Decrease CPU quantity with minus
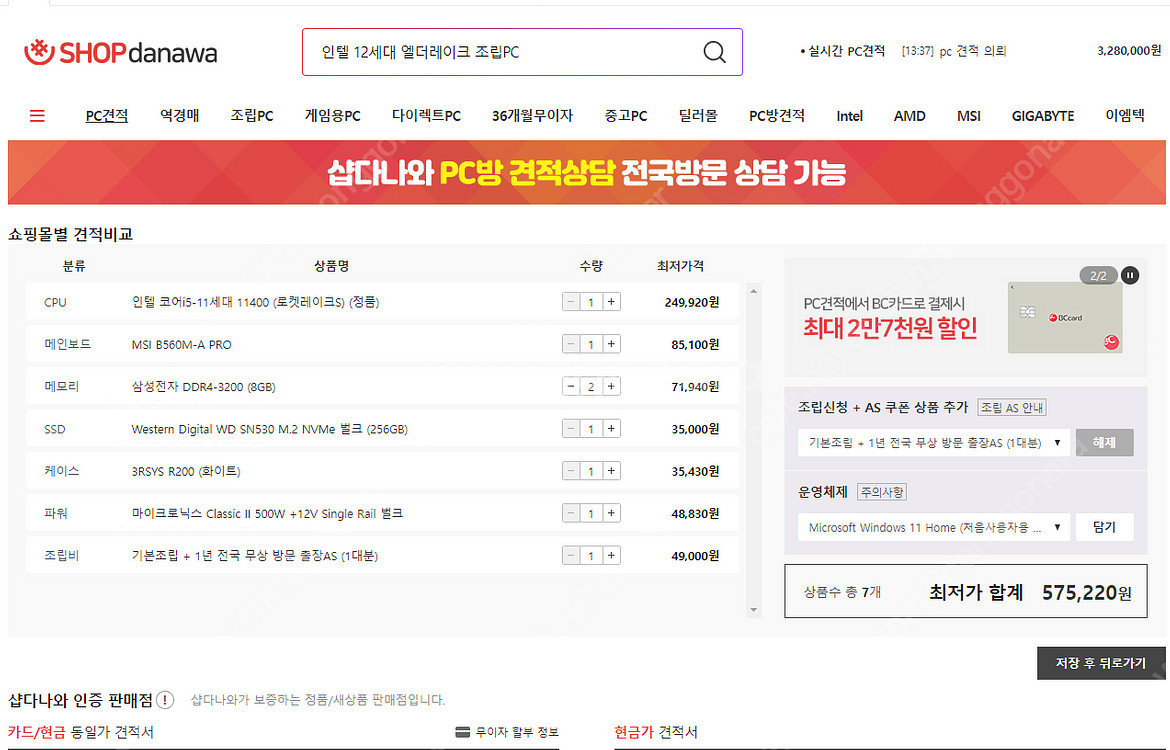This screenshot has height=750, width=1170. click(571, 301)
